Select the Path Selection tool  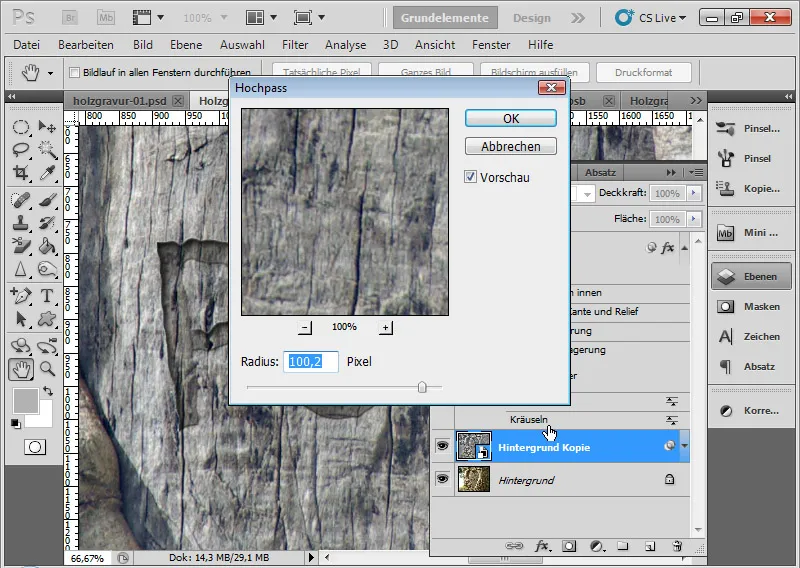click(x=20, y=319)
